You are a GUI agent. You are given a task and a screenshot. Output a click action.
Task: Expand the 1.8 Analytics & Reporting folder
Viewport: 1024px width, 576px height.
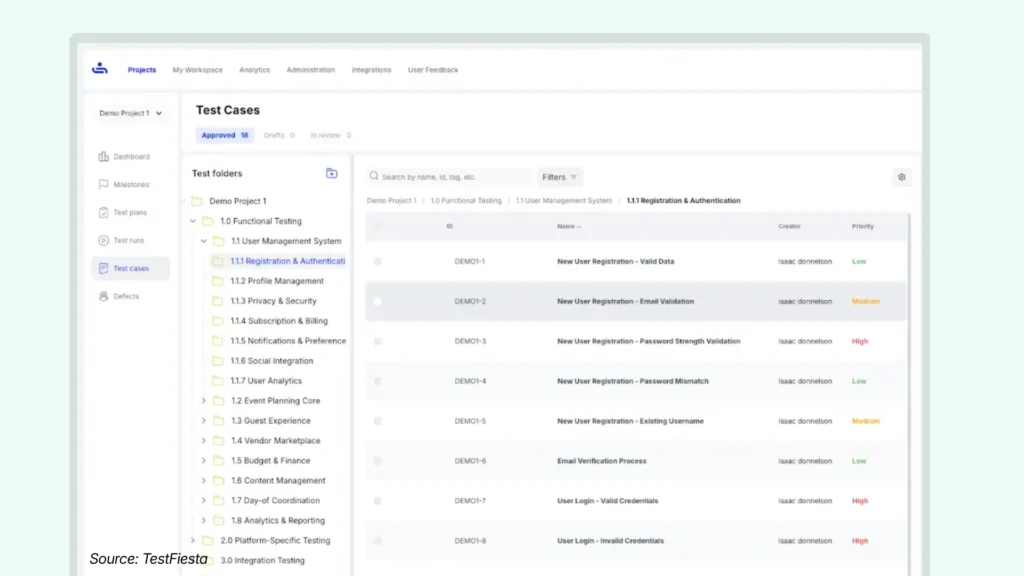203,520
